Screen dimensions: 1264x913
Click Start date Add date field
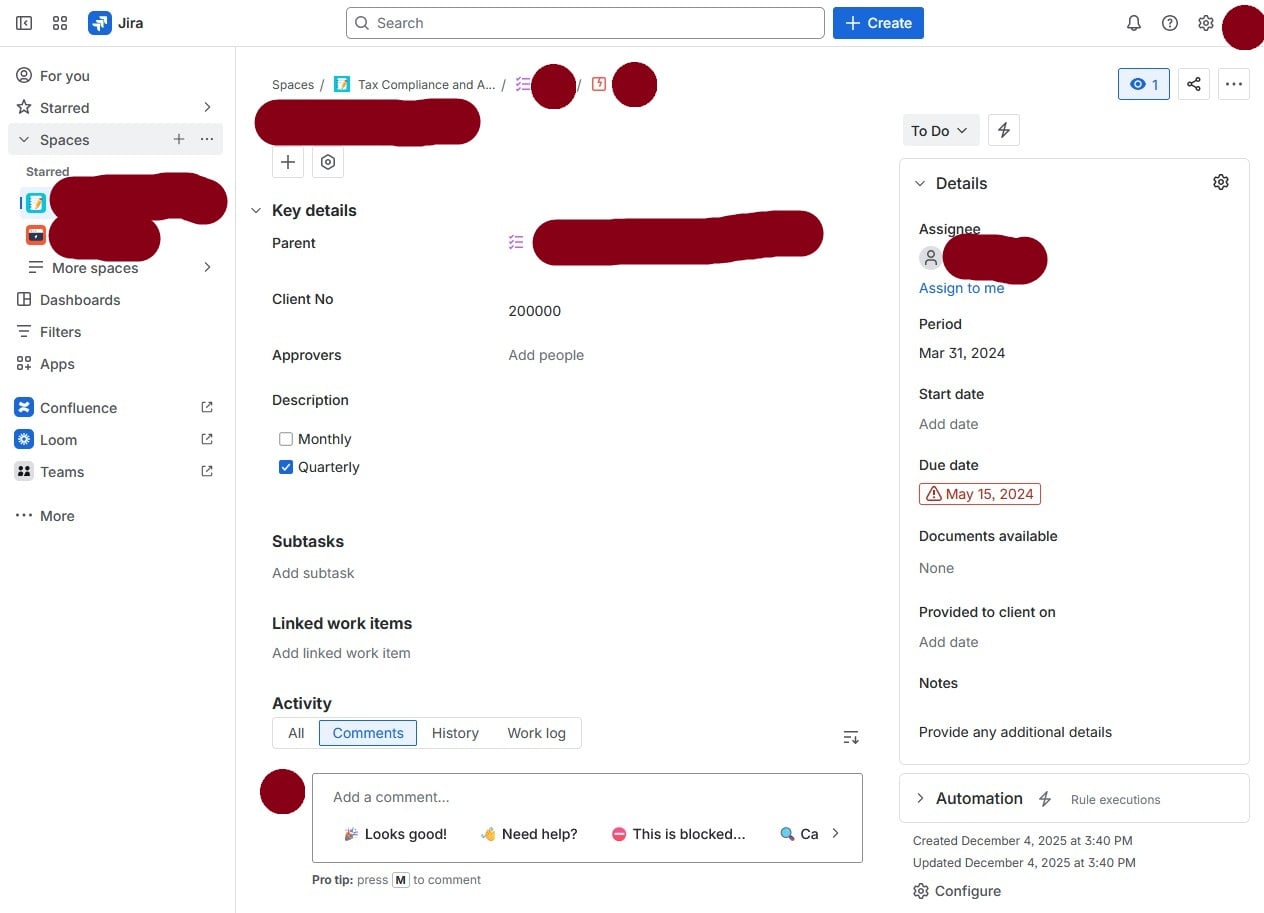point(948,424)
